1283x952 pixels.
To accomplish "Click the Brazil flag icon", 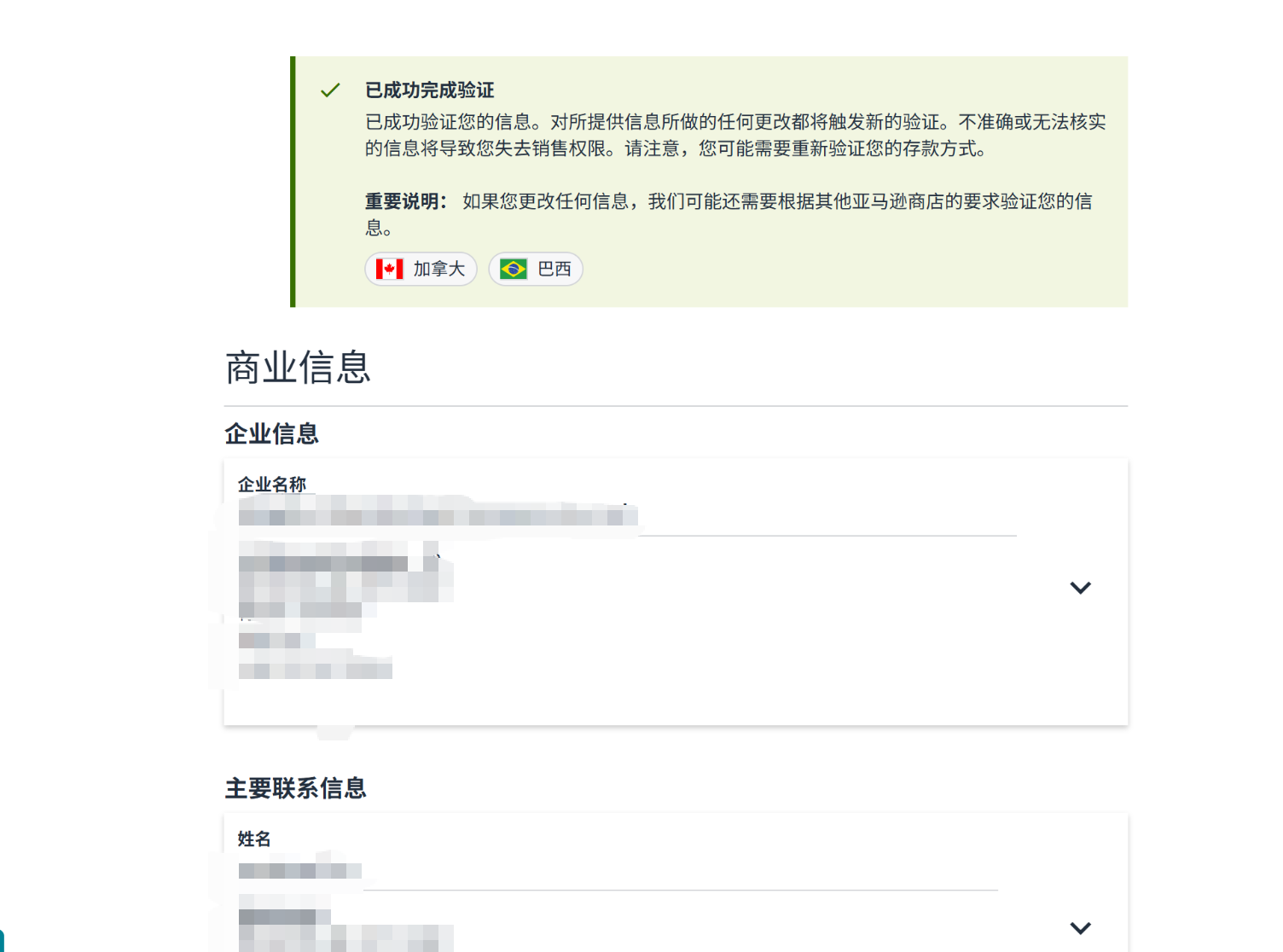I will 514,270.
